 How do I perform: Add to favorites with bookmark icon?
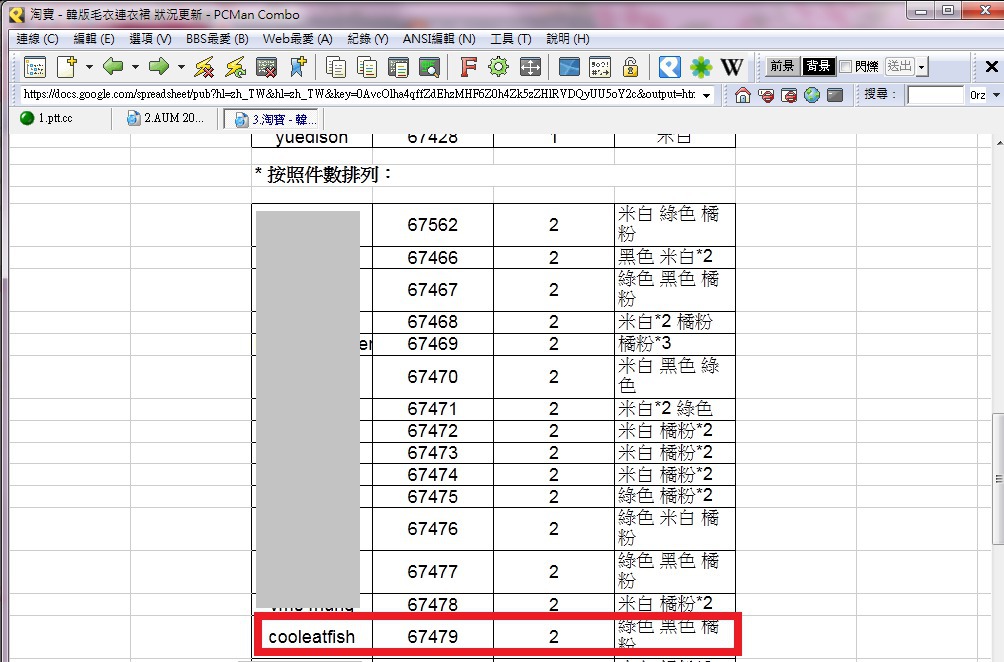tap(298, 67)
